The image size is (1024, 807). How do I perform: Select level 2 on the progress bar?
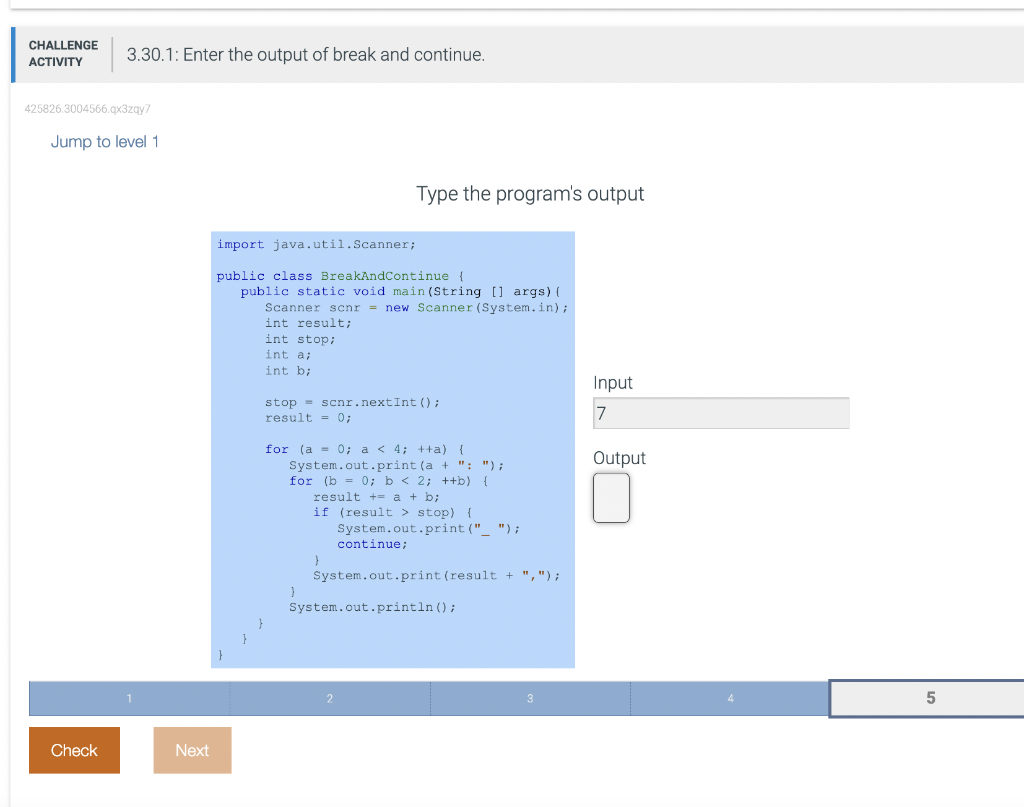click(330, 698)
